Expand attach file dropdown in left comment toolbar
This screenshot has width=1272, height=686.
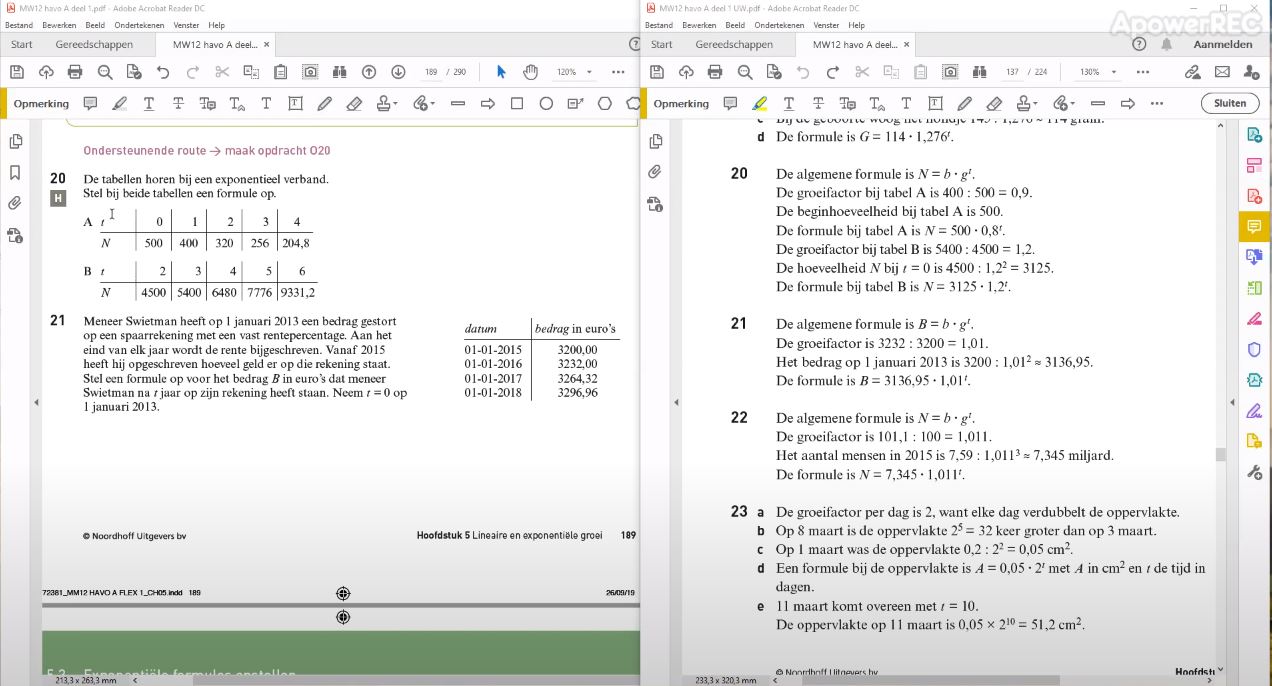click(x=432, y=103)
